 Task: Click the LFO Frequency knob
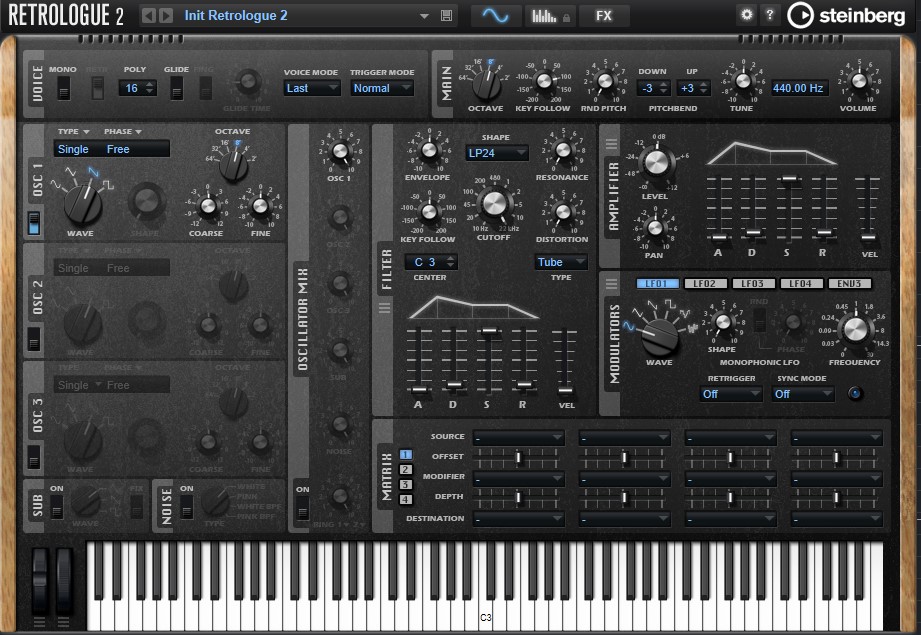(855, 330)
